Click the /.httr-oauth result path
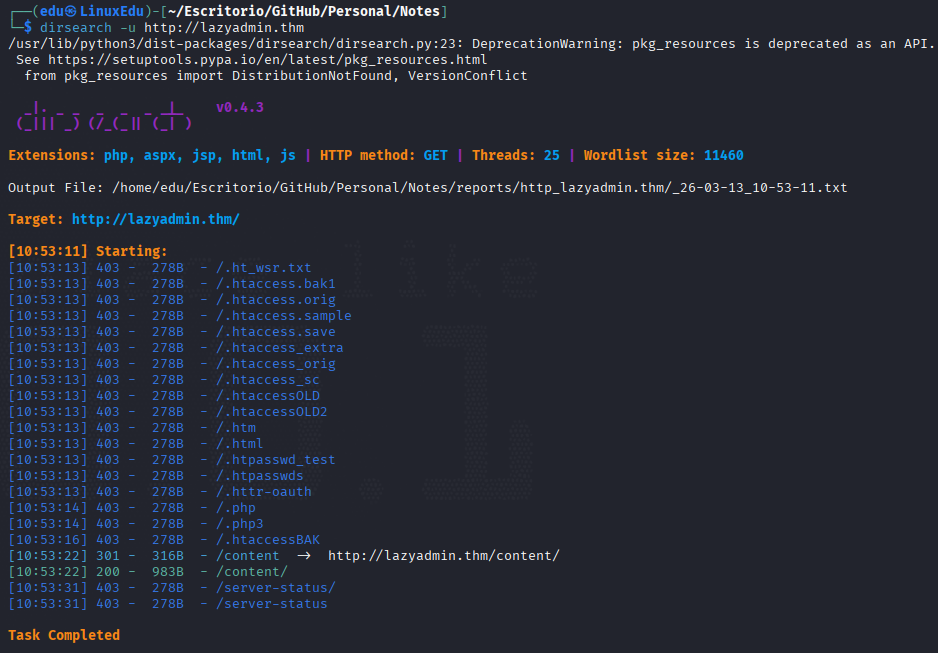The height and width of the screenshot is (653, 938). pyautogui.click(x=264, y=492)
